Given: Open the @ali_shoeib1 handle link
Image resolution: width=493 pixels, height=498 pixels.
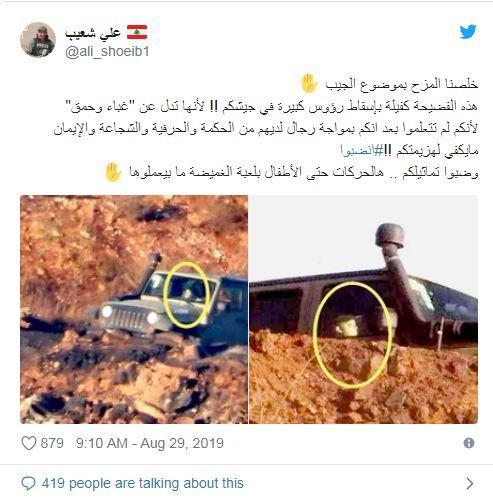Looking at the screenshot, I should (107, 52).
